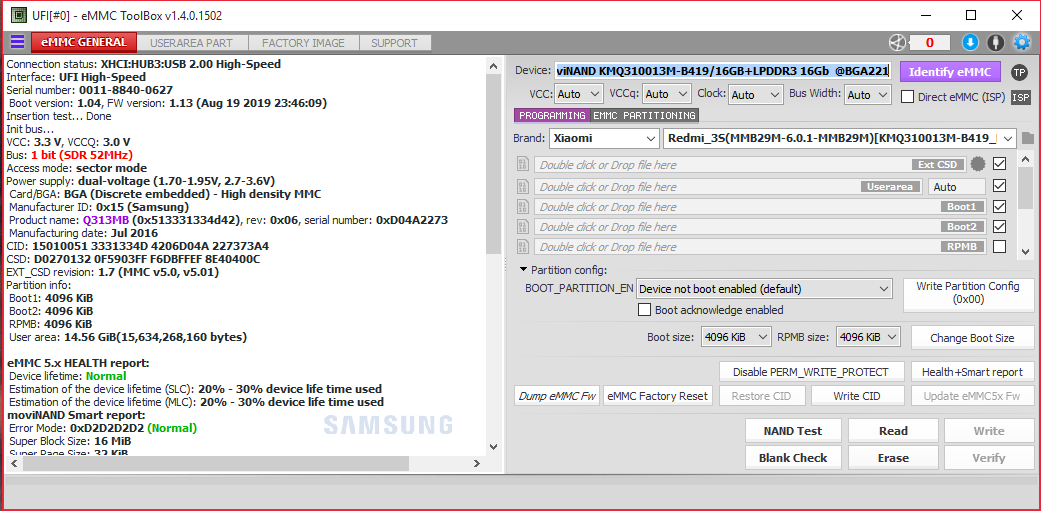Viewport: 1041px width, 511px height.
Task: Click the file icon of RPMB row
Action: pos(523,246)
